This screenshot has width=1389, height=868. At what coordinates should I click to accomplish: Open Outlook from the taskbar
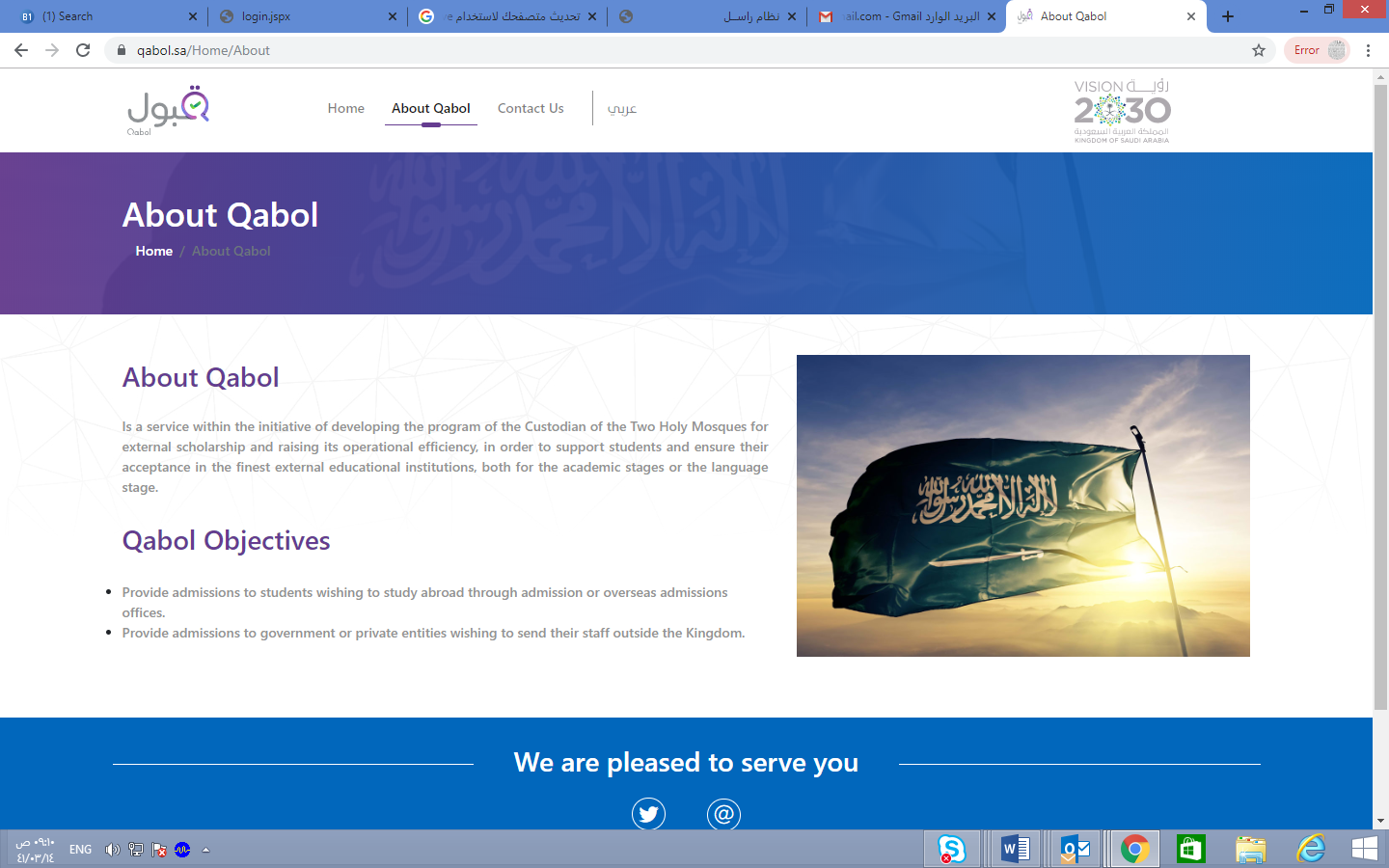point(1076,849)
